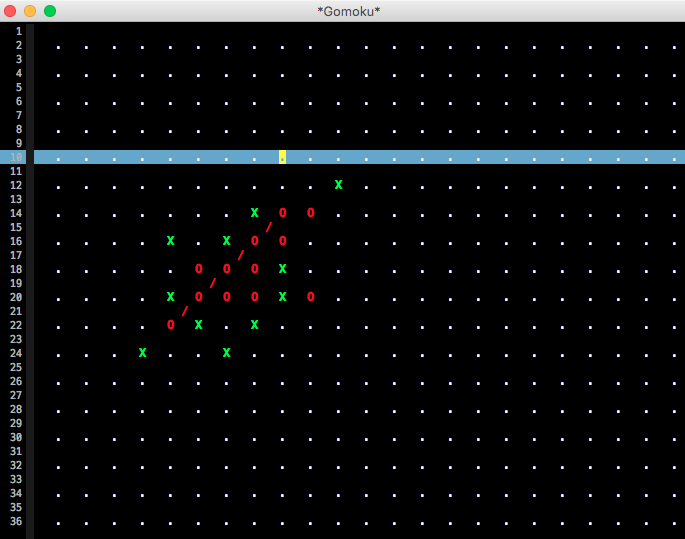Viewport: 685px width, 539px height.
Task: Click the leftmost red O on line 18
Action: (x=199, y=269)
